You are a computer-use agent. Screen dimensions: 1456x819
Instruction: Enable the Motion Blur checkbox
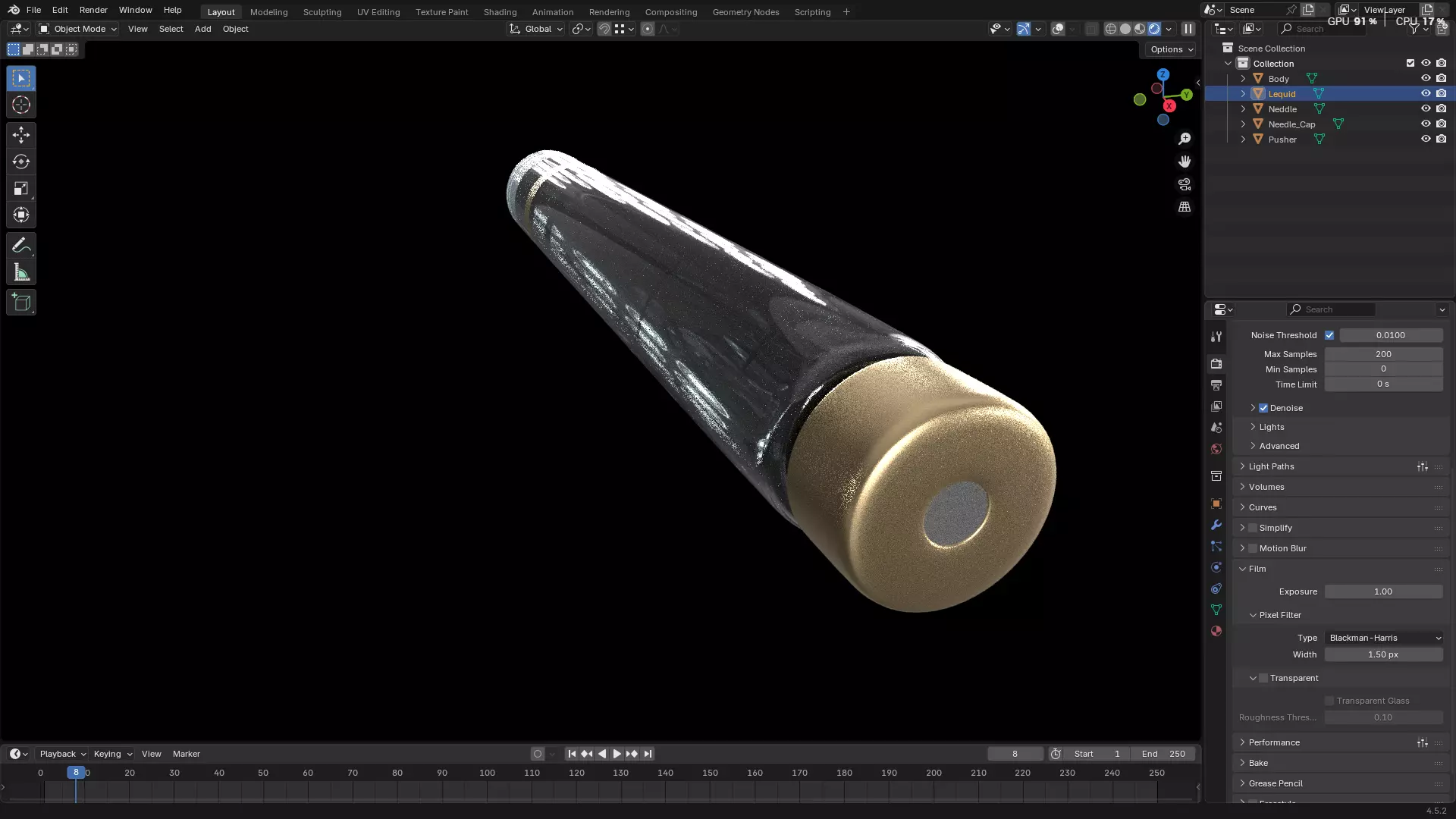point(1253,548)
